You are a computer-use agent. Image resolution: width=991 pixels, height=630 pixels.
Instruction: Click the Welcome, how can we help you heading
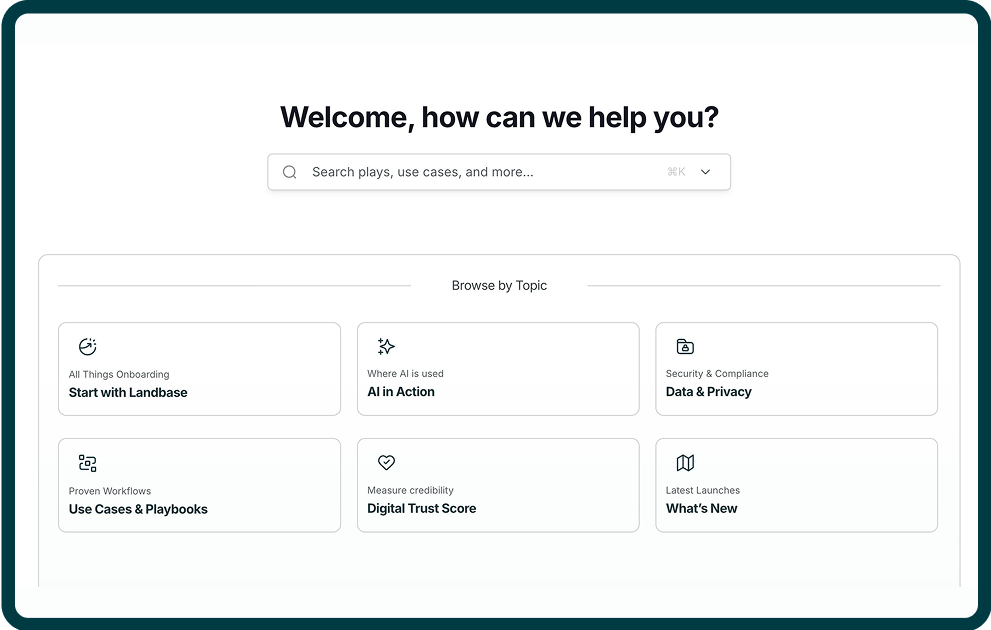[499, 117]
